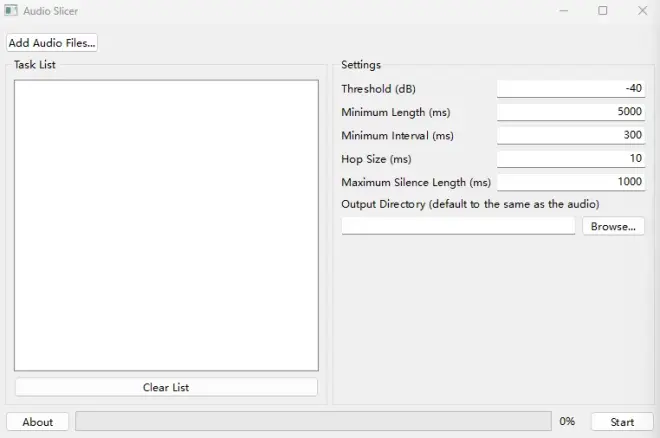Click the progress bar next to About
Image resolution: width=660 pixels, height=438 pixels.
tap(313, 421)
